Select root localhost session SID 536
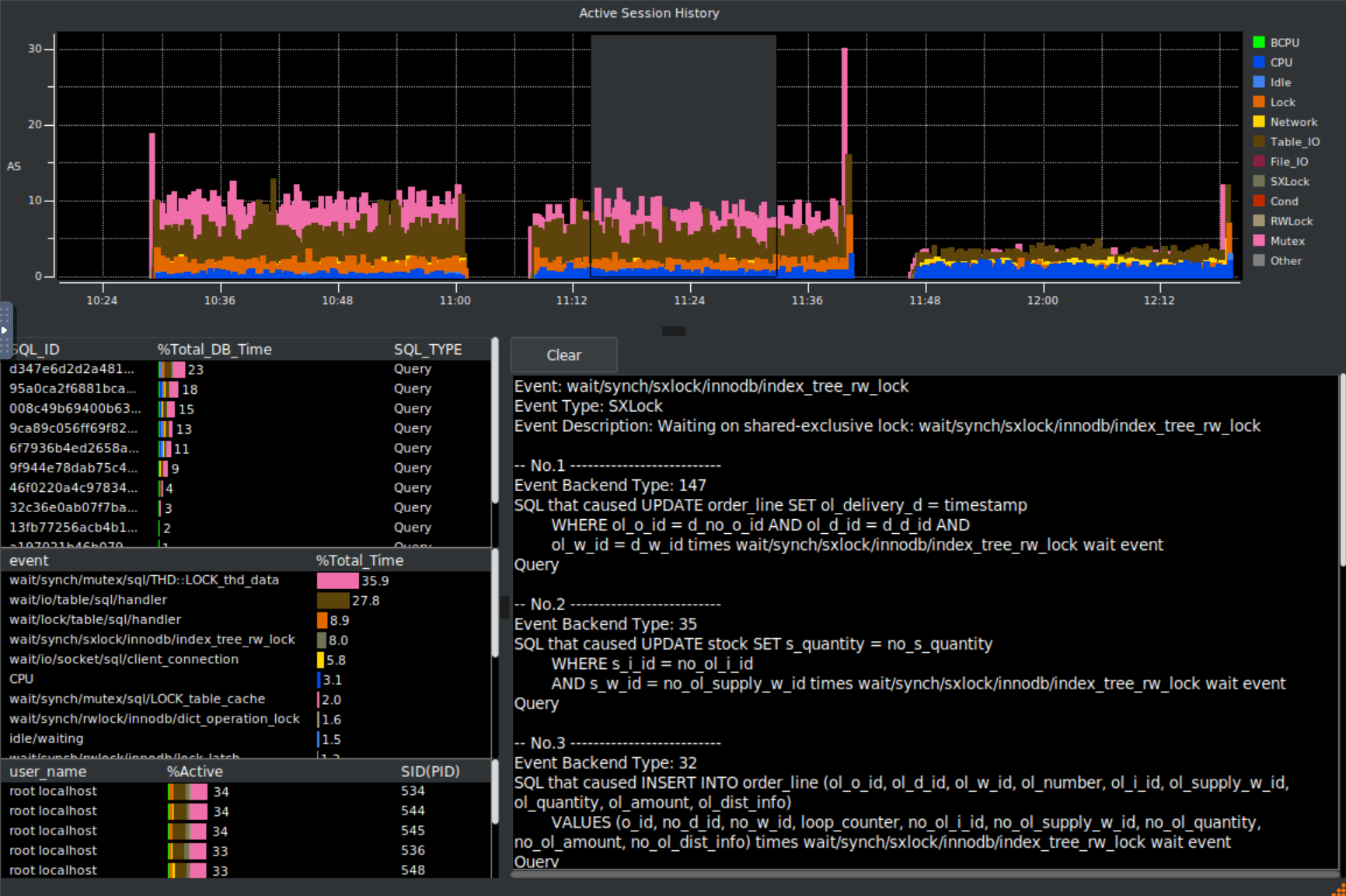This screenshot has height=896, width=1346. pyautogui.click(x=246, y=851)
